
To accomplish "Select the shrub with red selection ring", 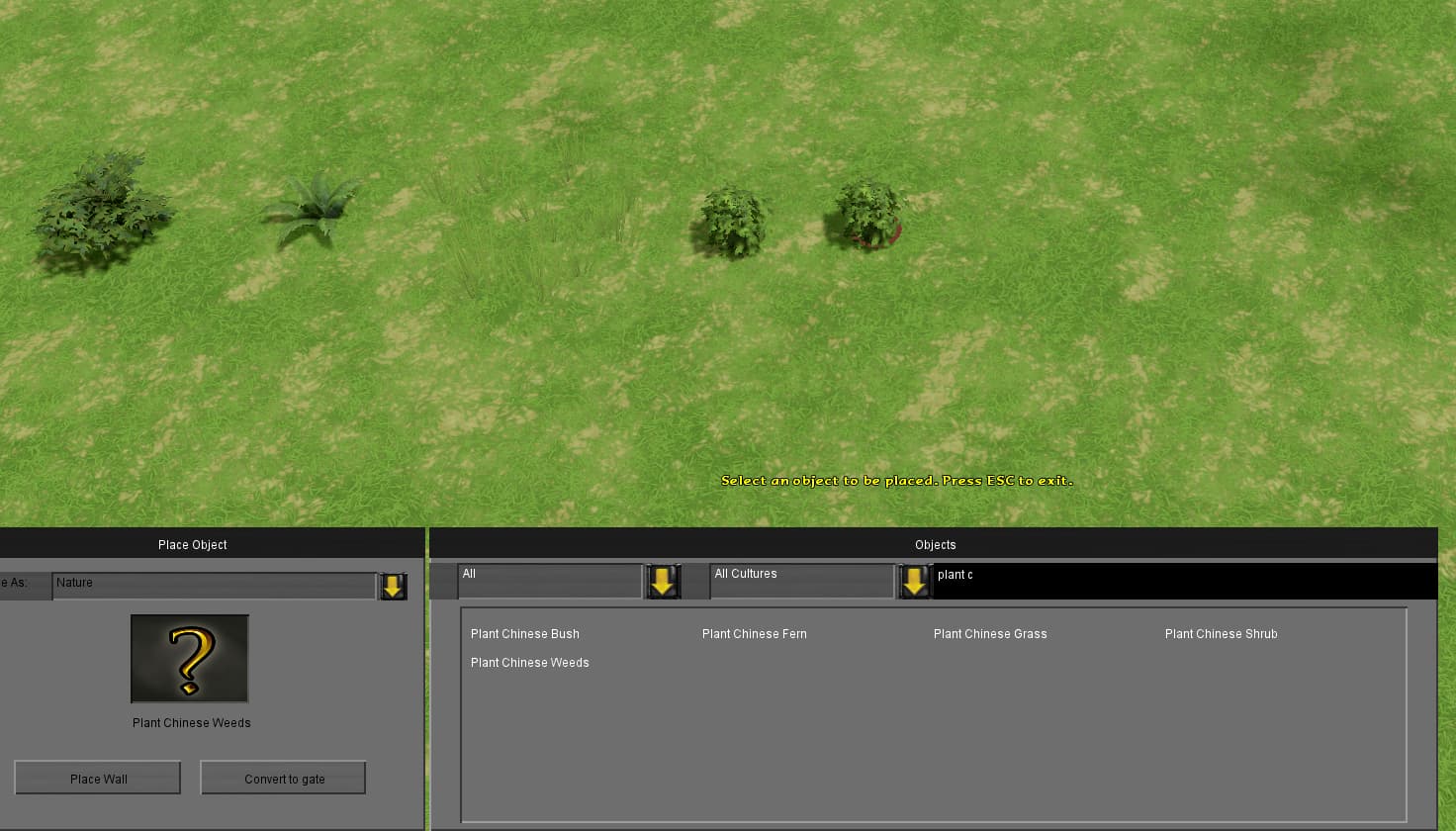I will click(x=867, y=214).
